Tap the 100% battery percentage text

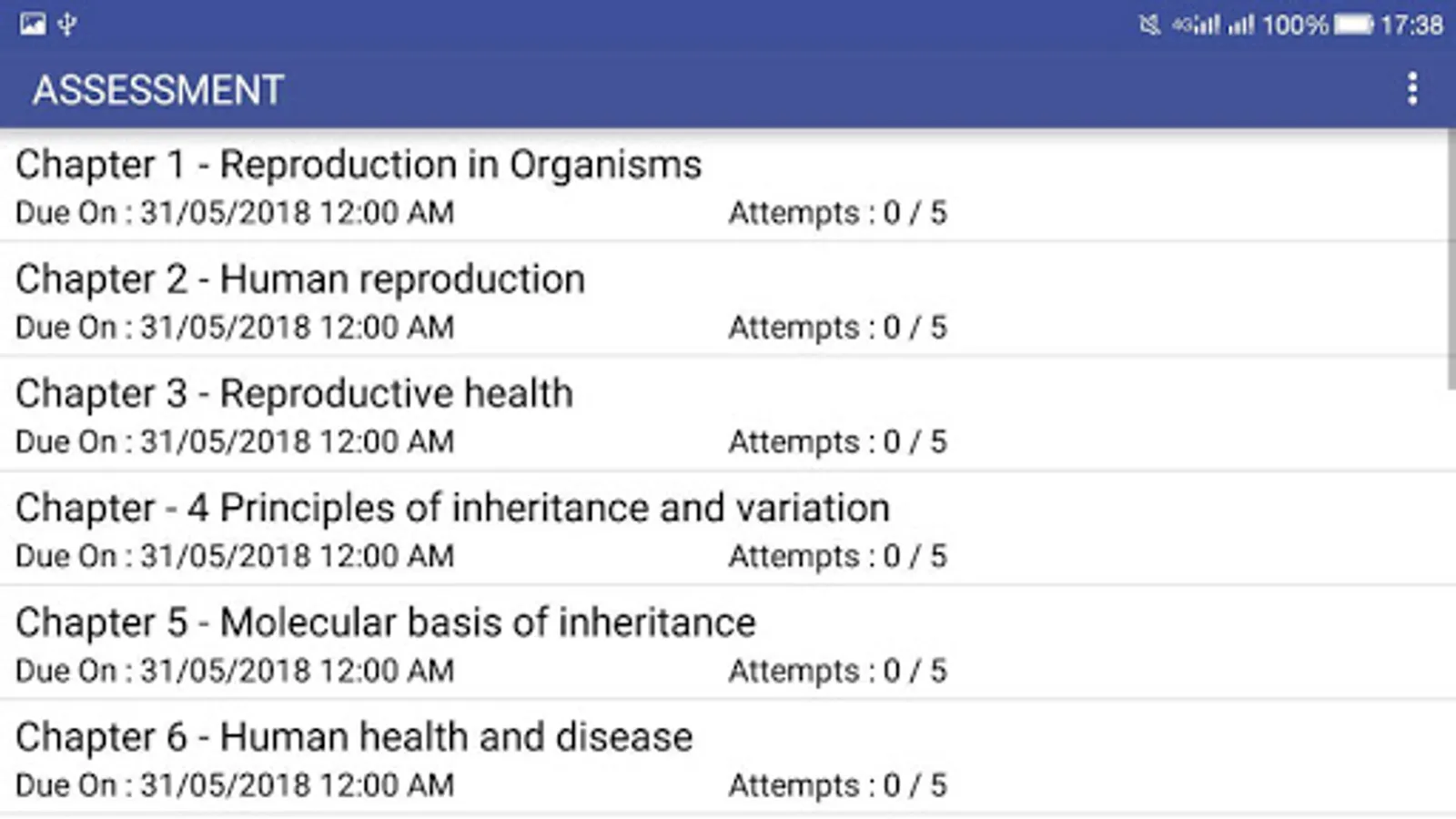1295,25
